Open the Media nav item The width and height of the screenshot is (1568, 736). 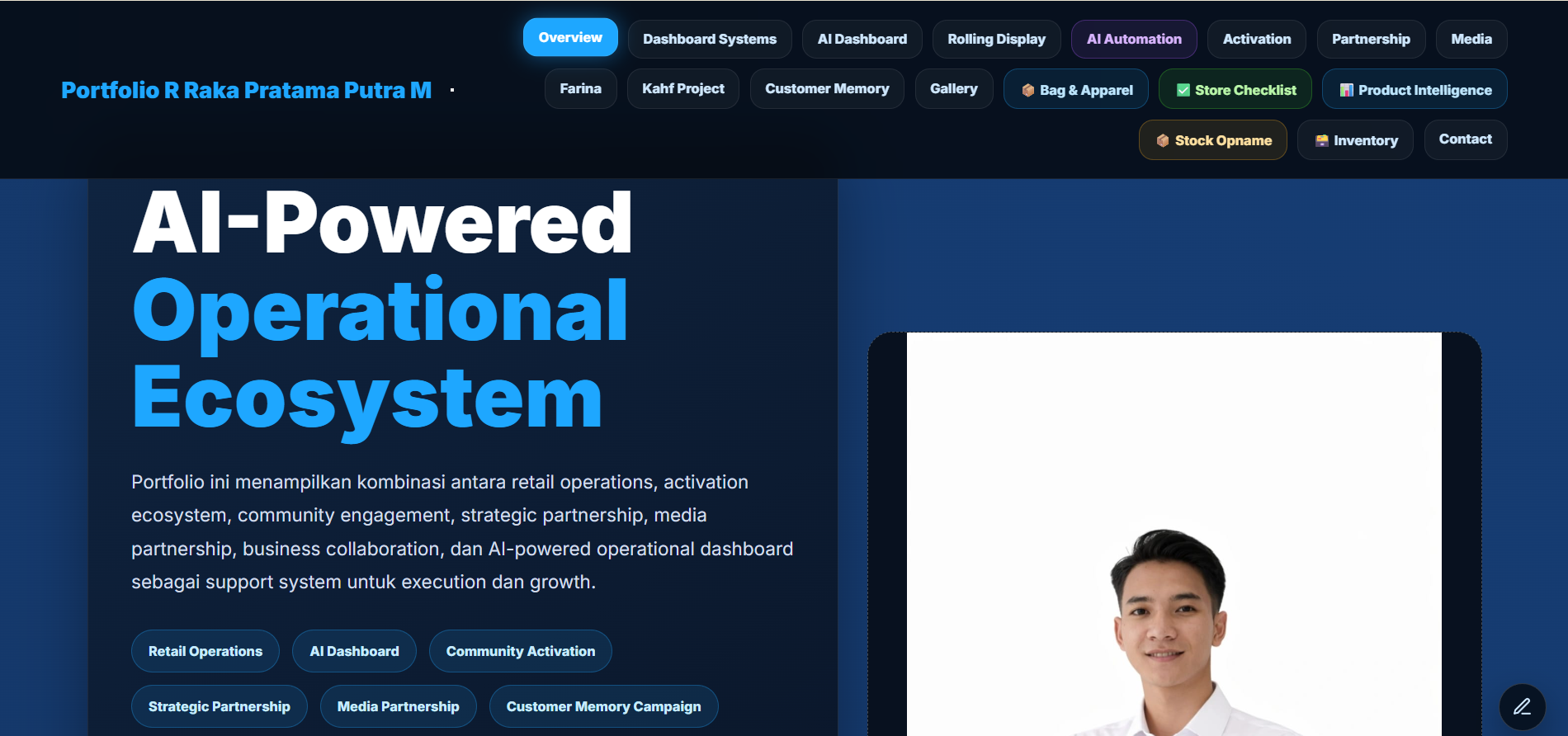[1471, 39]
